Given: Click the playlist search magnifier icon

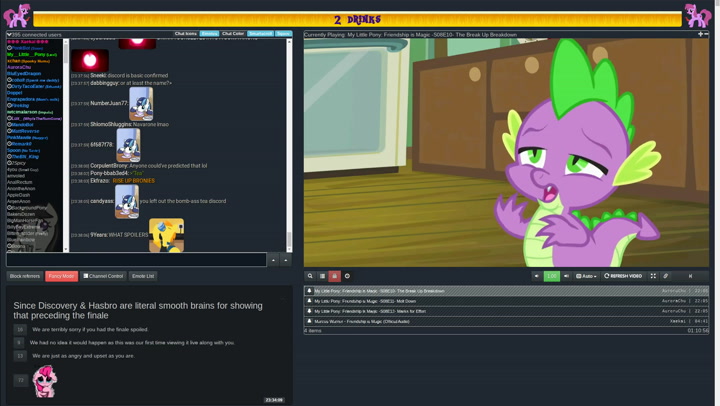Looking at the screenshot, I should click(x=310, y=276).
